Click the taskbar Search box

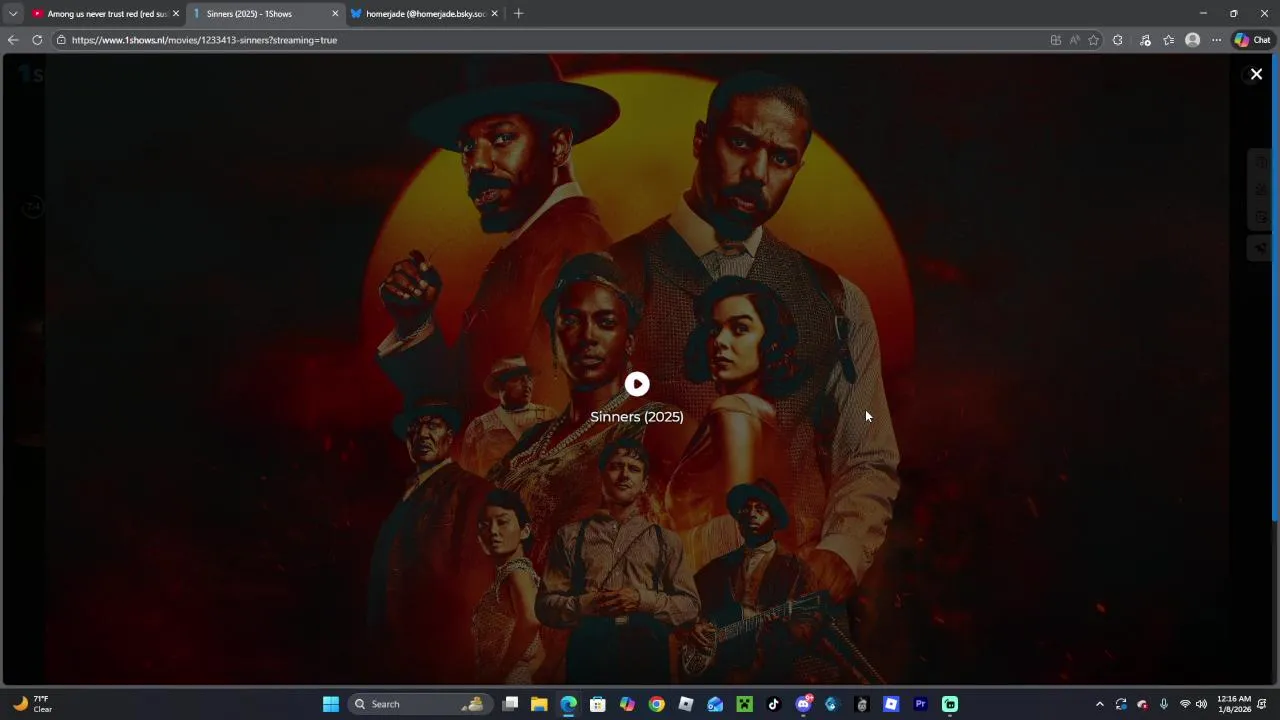pyautogui.click(x=418, y=704)
